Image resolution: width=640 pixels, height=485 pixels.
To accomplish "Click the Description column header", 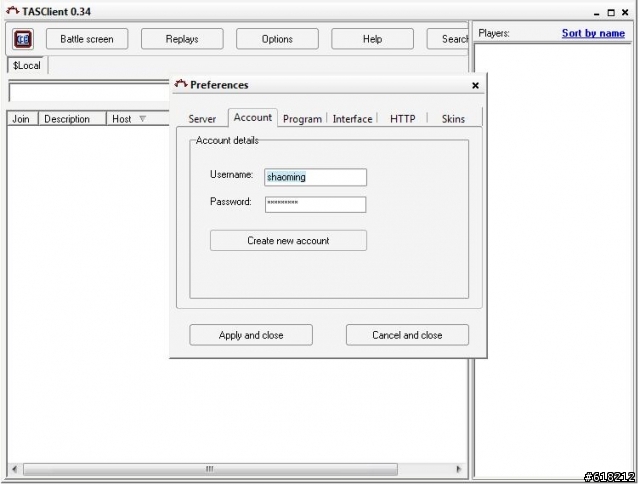I will 72,119.
